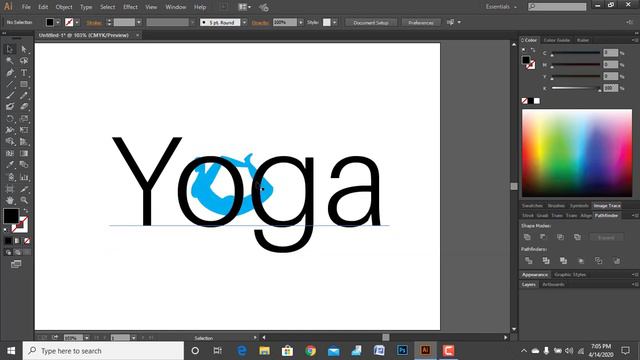Select the Blend tool
Screen dimensions: 640x360
24,165
